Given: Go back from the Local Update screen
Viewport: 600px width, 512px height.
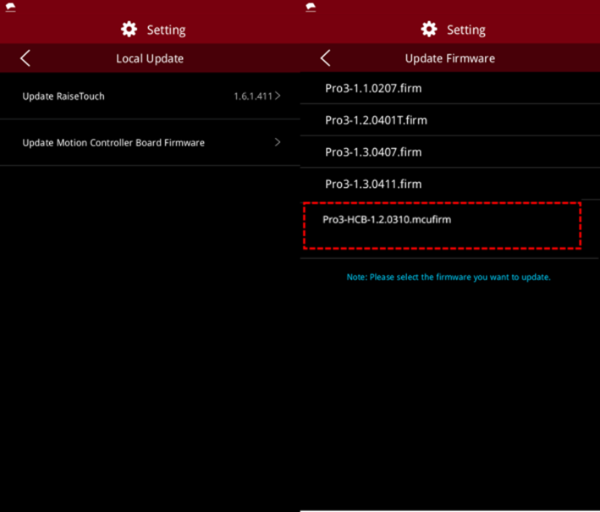Looking at the screenshot, I should (25, 59).
